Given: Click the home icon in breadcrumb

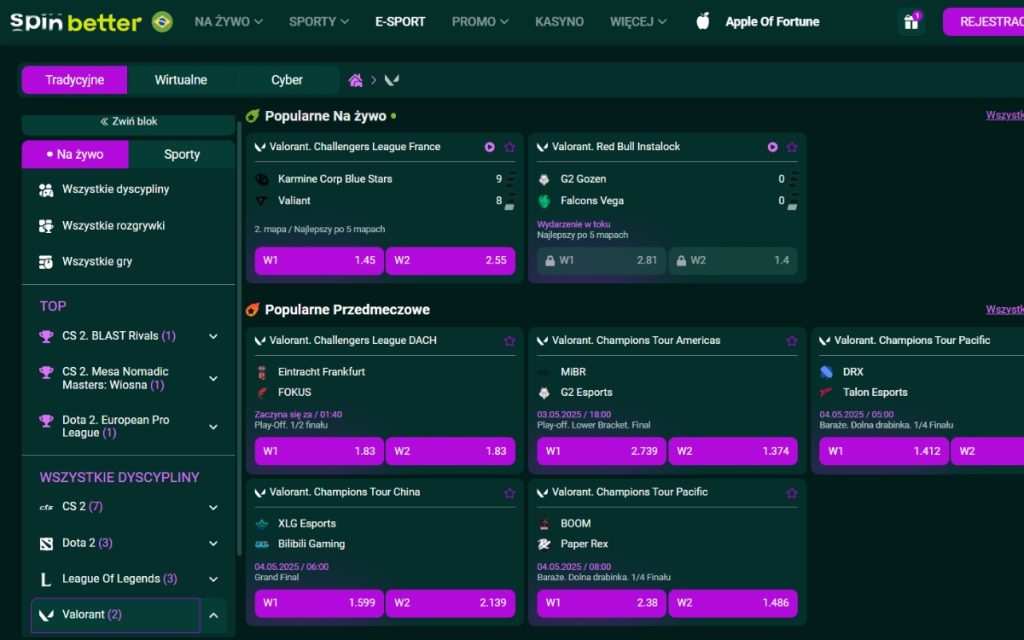Looking at the screenshot, I should pyautogui.click(x=355, y=80).
